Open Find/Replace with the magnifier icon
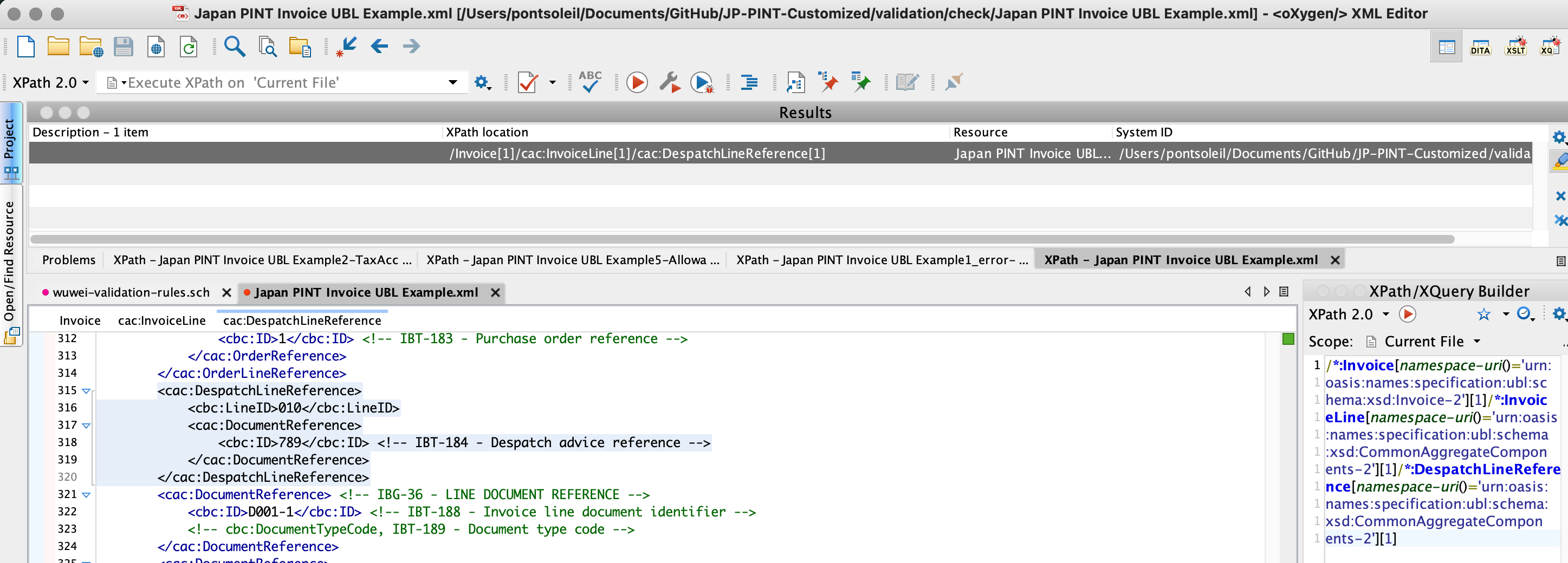The image size is (1568, 563). click(x=235, y=46)
